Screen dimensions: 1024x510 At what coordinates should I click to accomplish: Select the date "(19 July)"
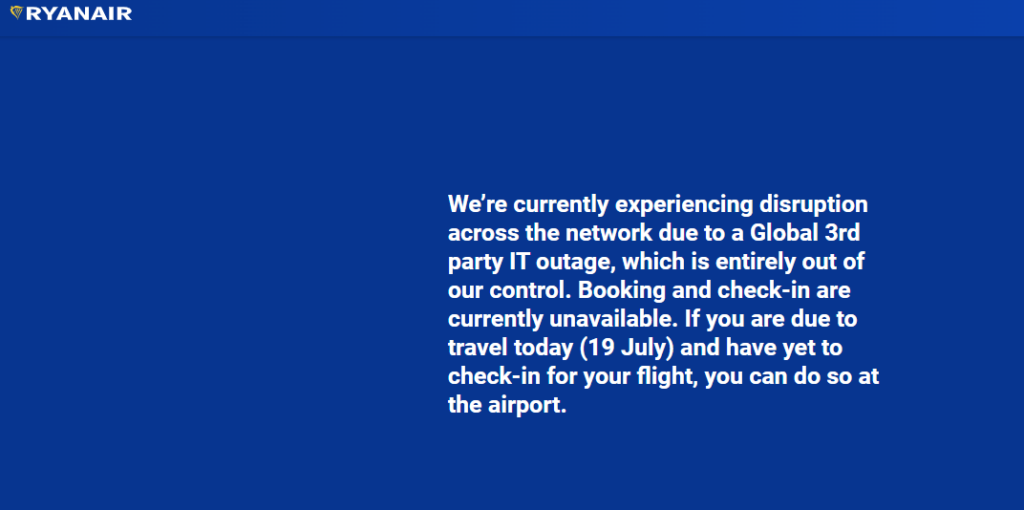(x=627, y=349)
